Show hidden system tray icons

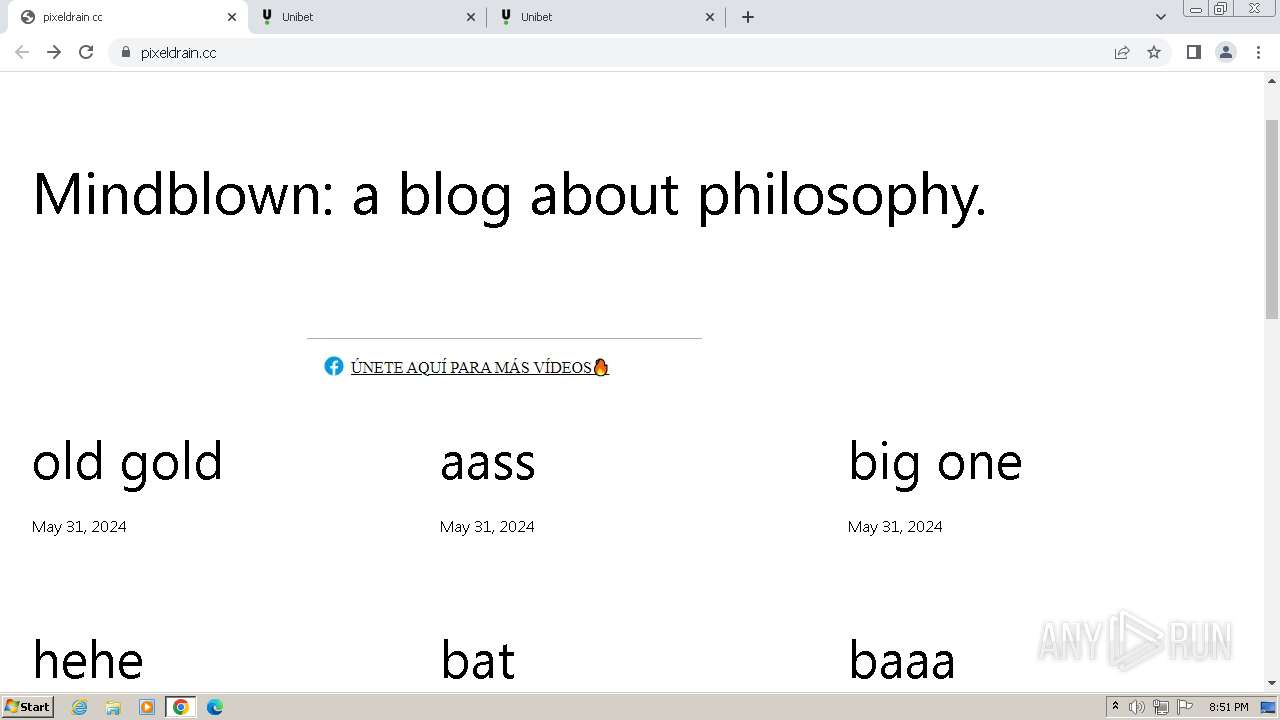[x=1115, y=707]
